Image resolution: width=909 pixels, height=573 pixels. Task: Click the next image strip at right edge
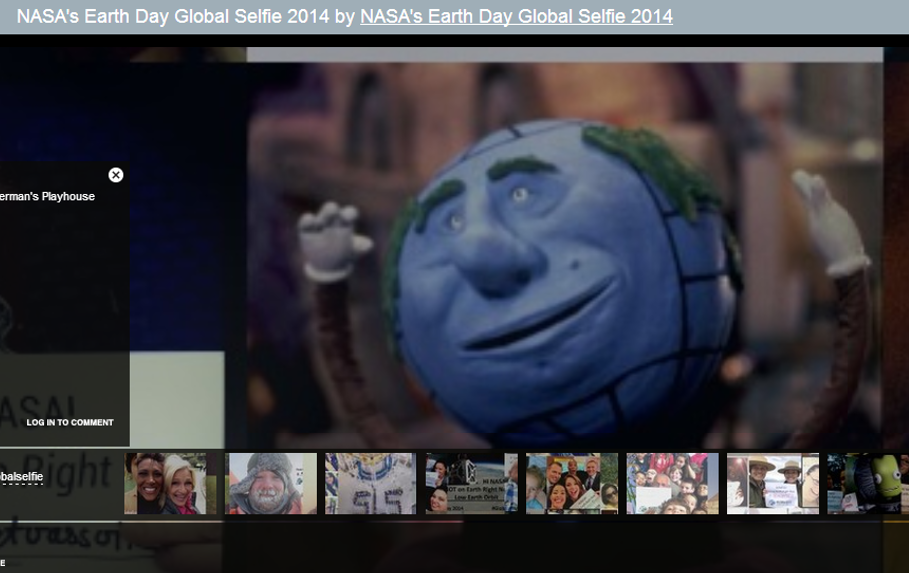coord(896,250)
